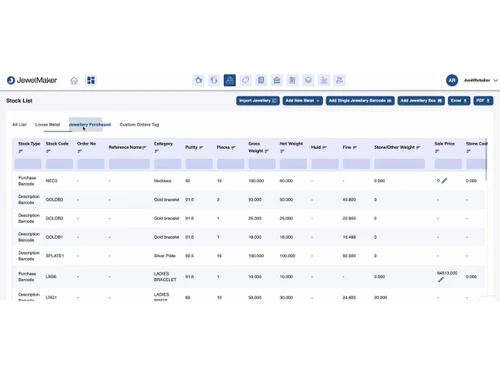Click sort icon under Sale Price header
The image size is (500, 375).
437,151
